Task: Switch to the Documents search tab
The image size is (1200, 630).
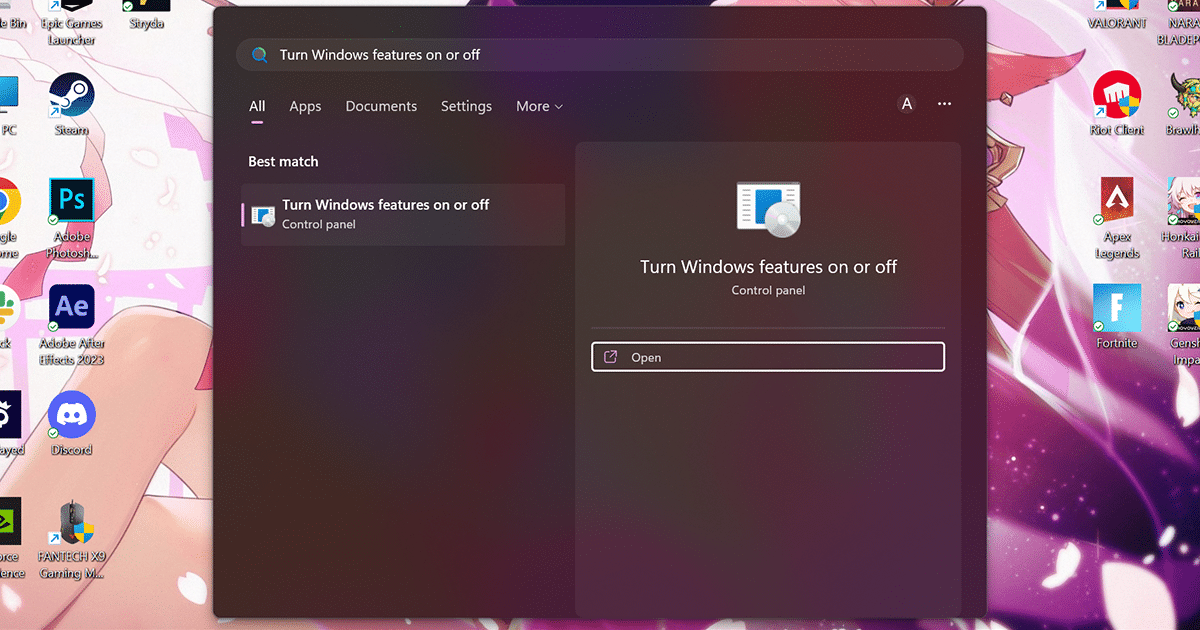Action: (381, 106)
